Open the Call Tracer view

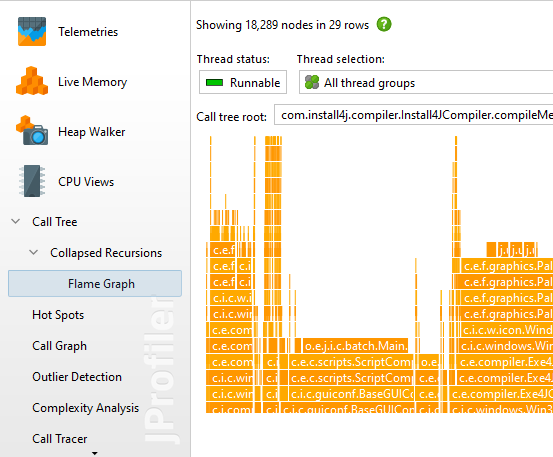click(x=60, y=439)
